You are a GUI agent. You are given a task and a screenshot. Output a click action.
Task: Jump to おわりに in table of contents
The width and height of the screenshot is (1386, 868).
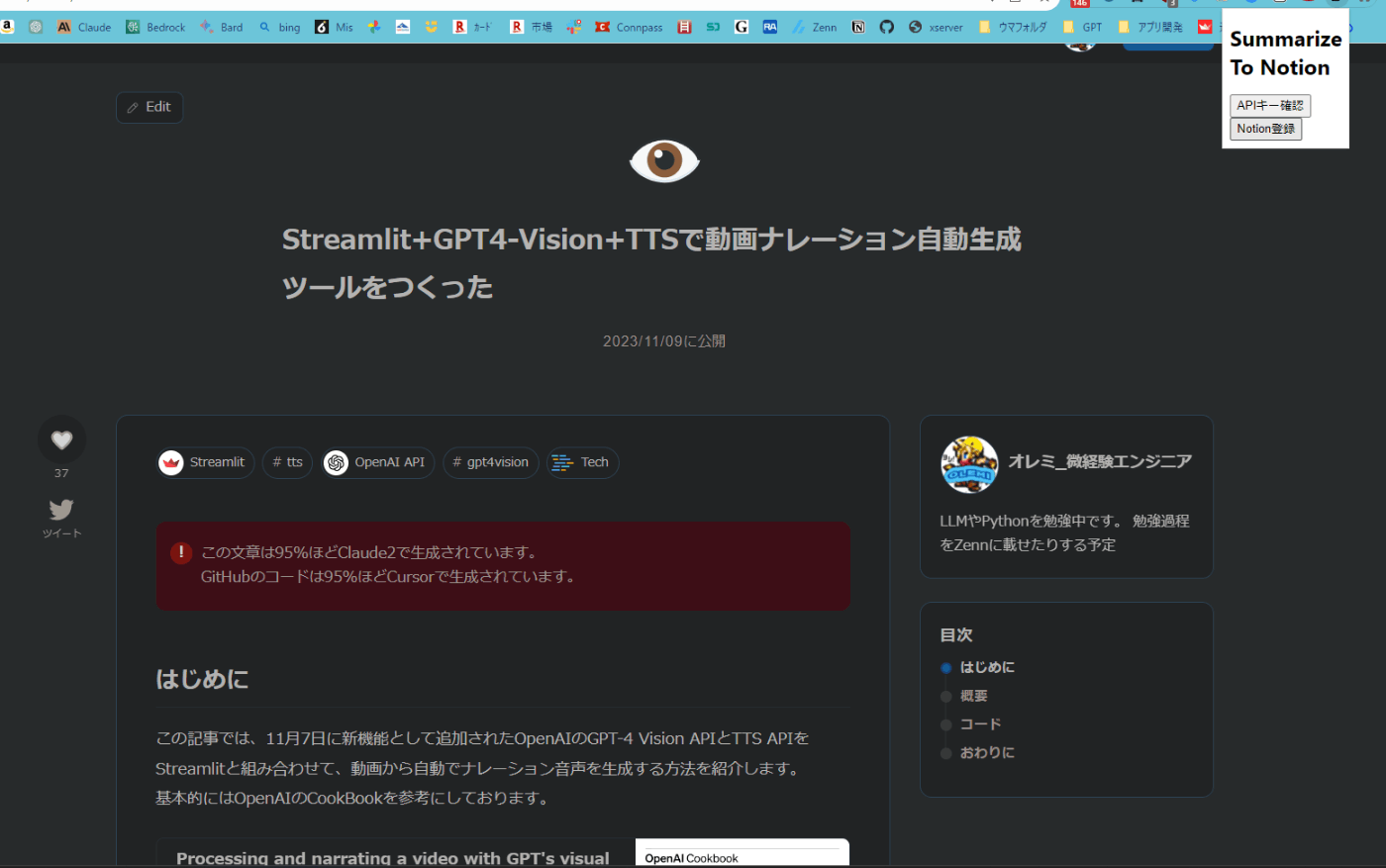tap(987, 752)
